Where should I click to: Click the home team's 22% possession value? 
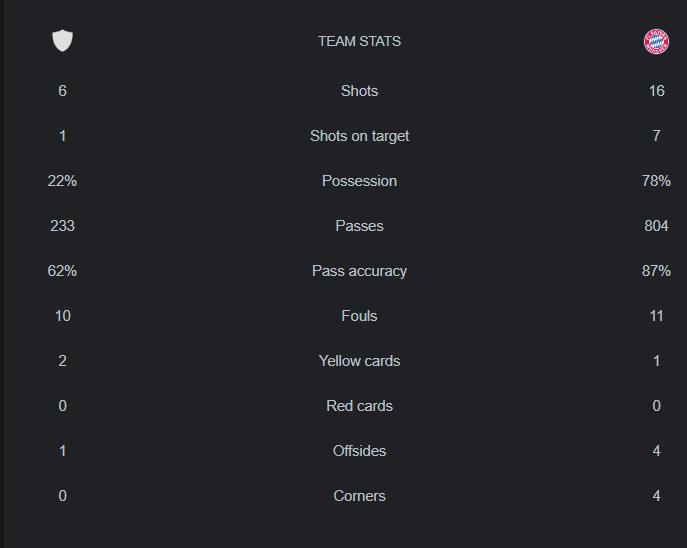(x=62, y=181)
